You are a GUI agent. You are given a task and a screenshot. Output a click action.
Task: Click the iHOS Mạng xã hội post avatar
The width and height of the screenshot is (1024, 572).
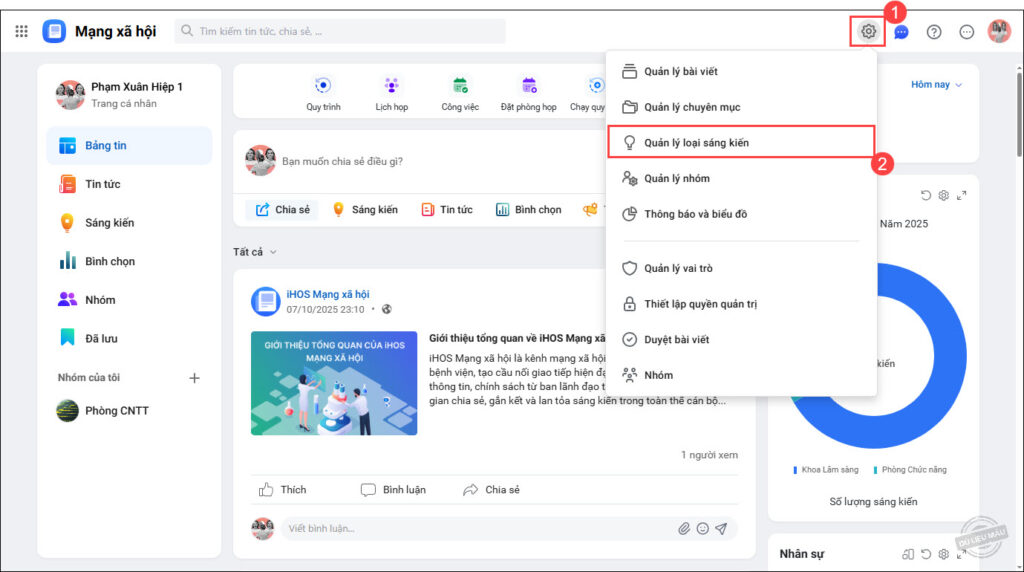[x=265, y=301]
